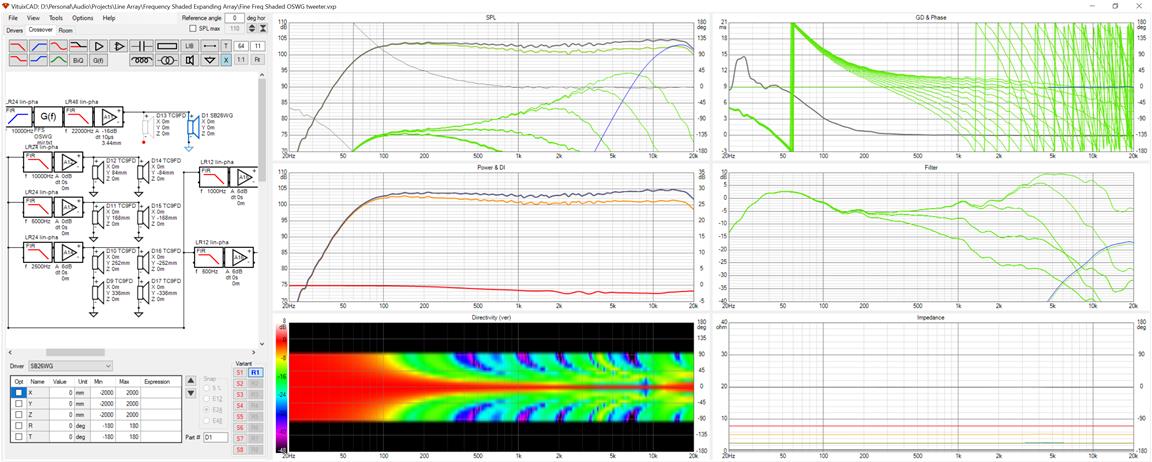Viewport: 1152px width, 462px height.
Task: Click the compress arrows button near SPL max
Action: pyautogui.click(x=262, y=29)
